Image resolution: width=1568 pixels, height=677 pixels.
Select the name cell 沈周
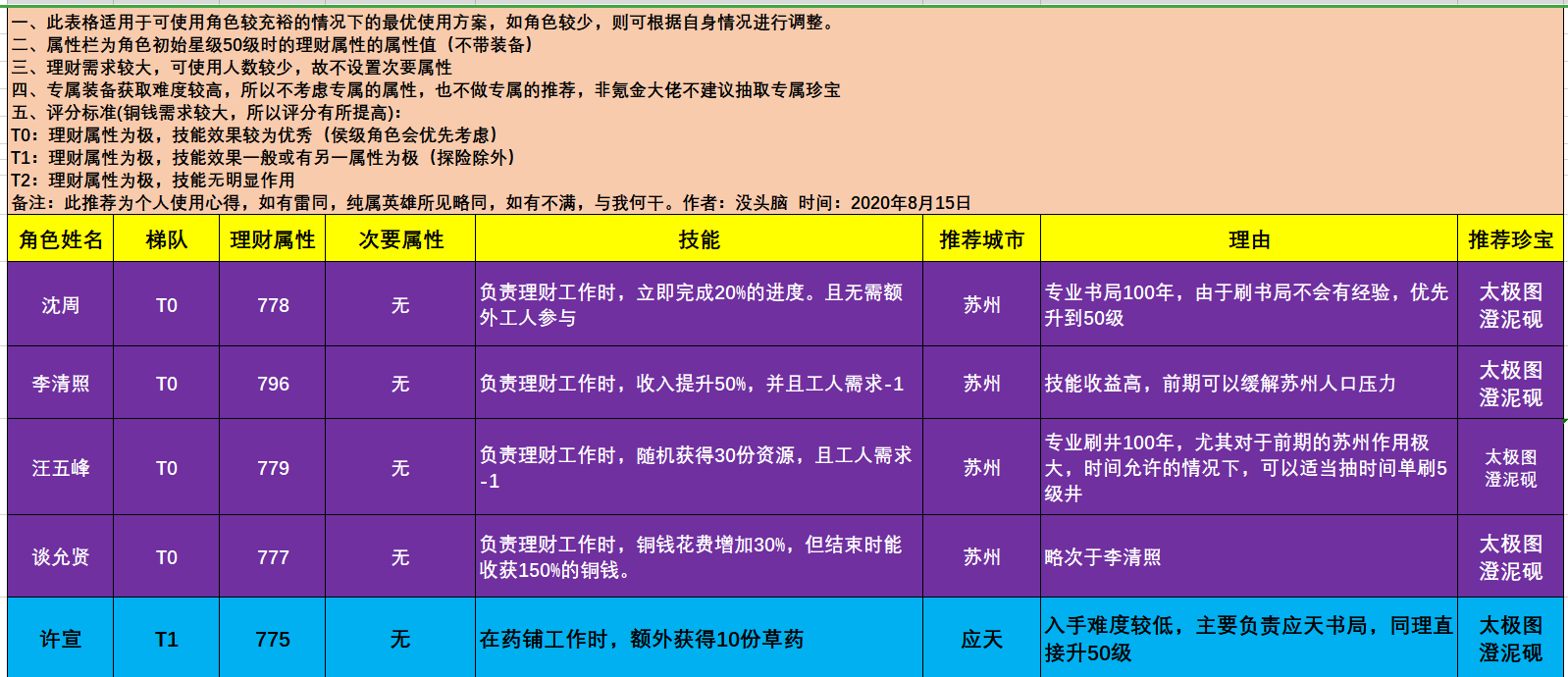tap(61, 305)
